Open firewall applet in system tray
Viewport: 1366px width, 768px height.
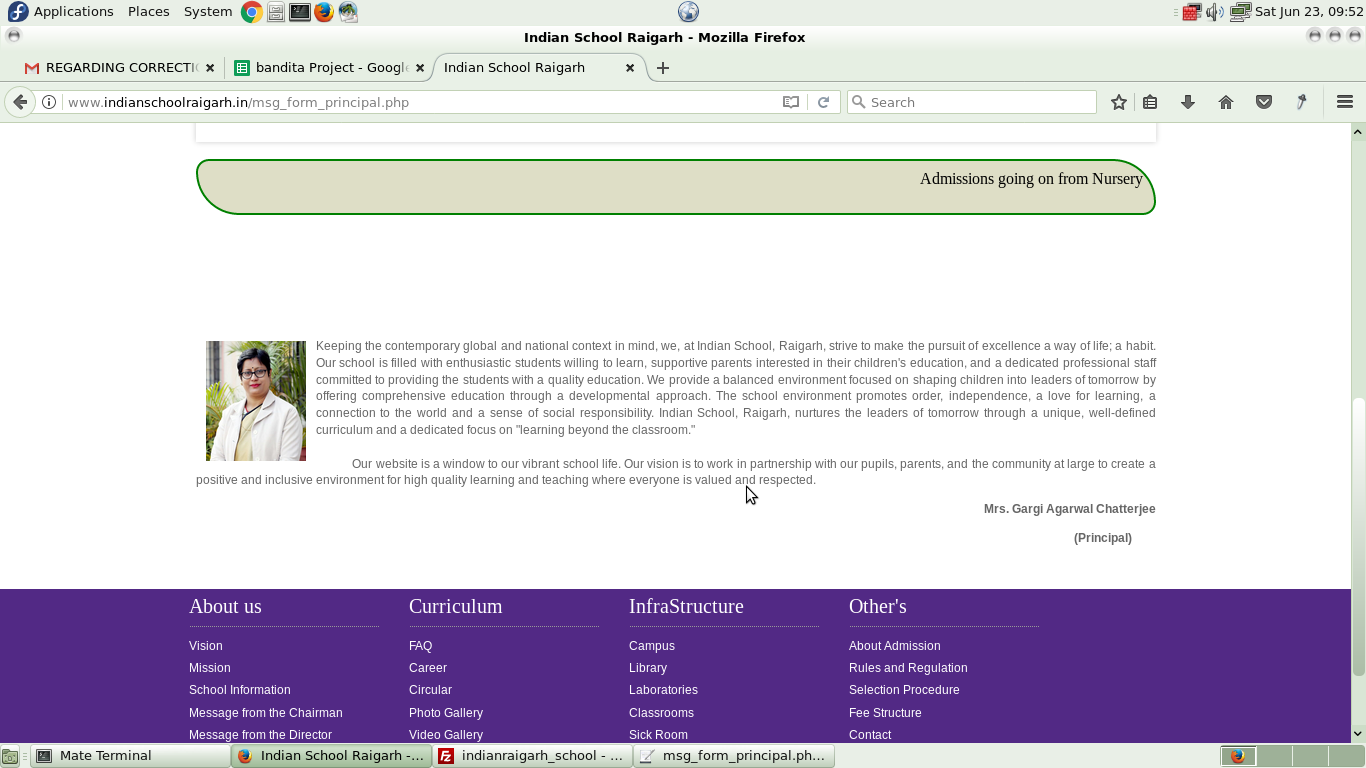(x=1191, y=12)
